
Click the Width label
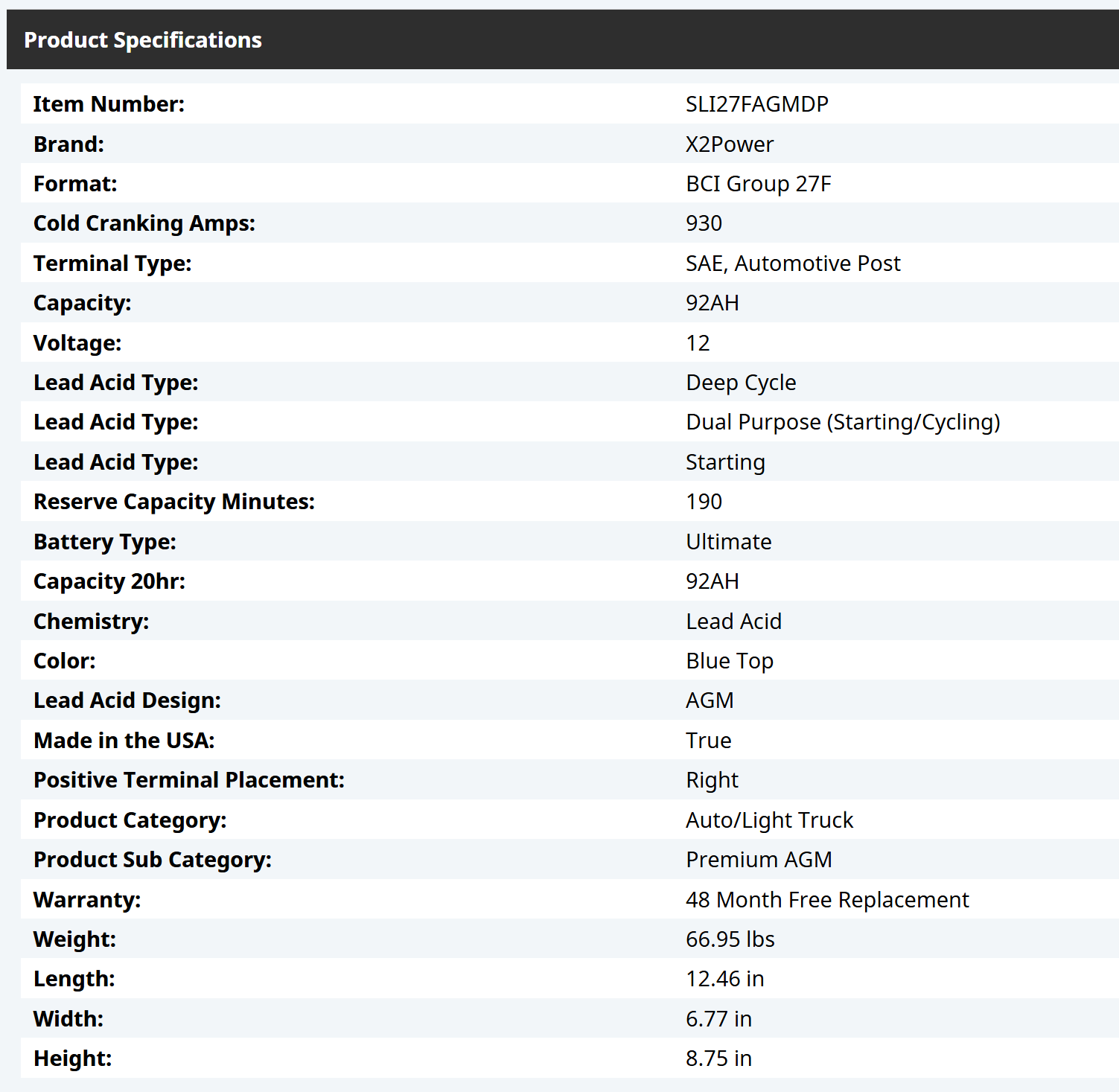(x=68, y=1019)
